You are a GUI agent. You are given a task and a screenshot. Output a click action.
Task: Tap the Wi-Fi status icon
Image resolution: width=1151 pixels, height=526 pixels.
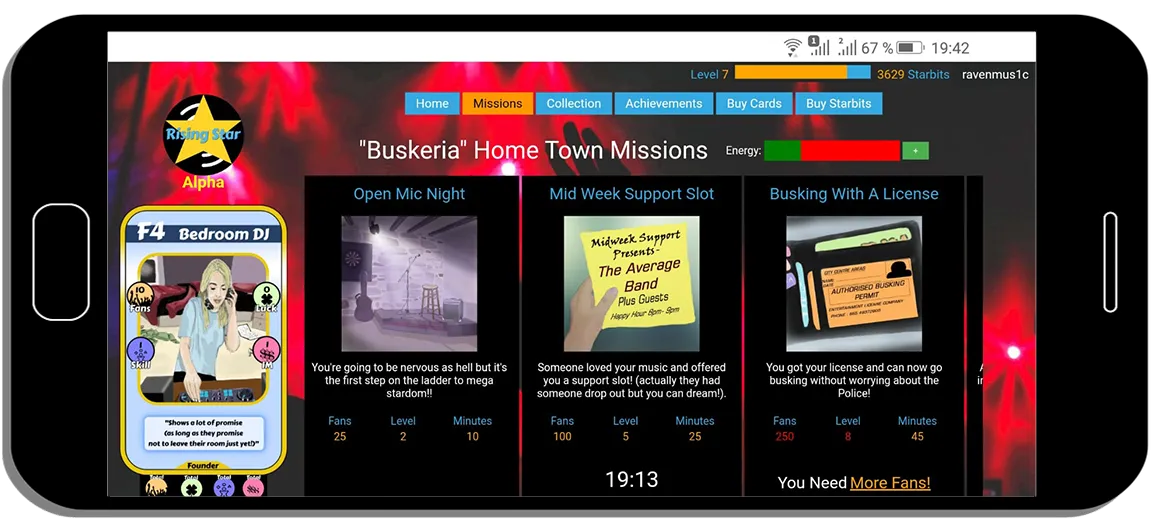click(793, 48)
